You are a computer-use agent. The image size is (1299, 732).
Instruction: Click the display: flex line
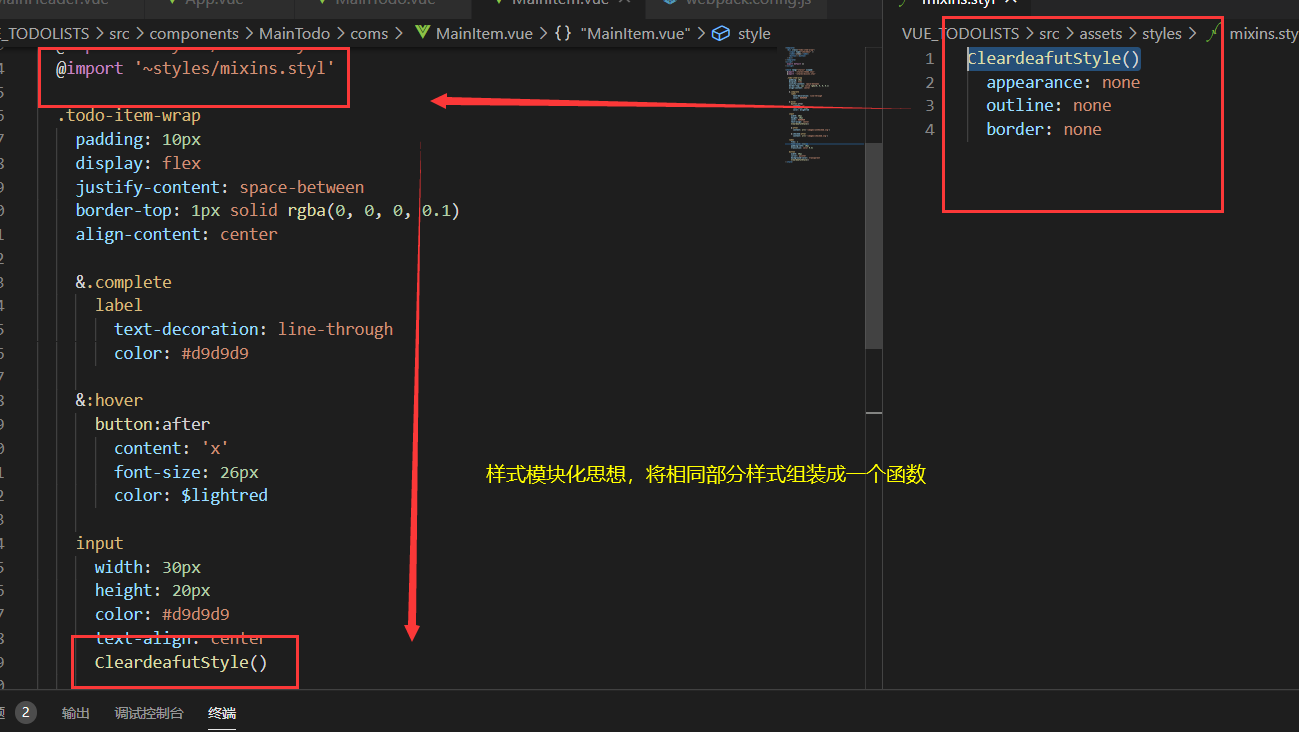coord(138,163)
